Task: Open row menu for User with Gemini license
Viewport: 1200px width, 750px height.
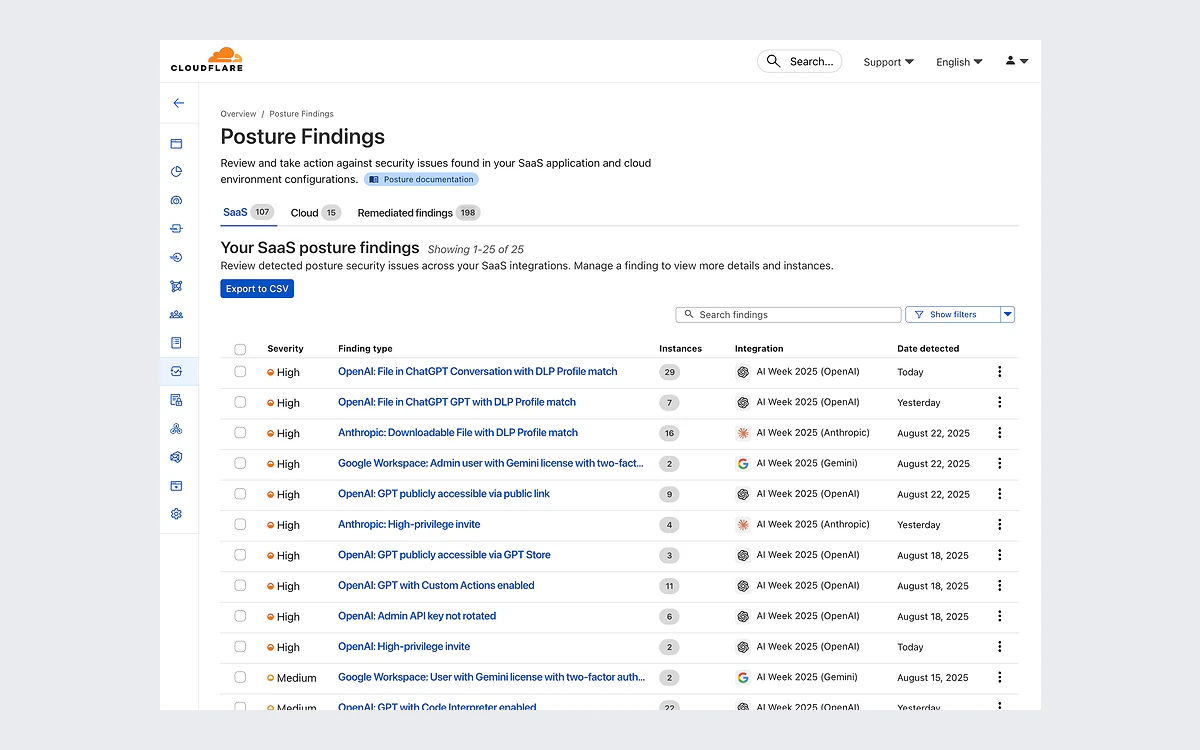Action: (1000, 677)
